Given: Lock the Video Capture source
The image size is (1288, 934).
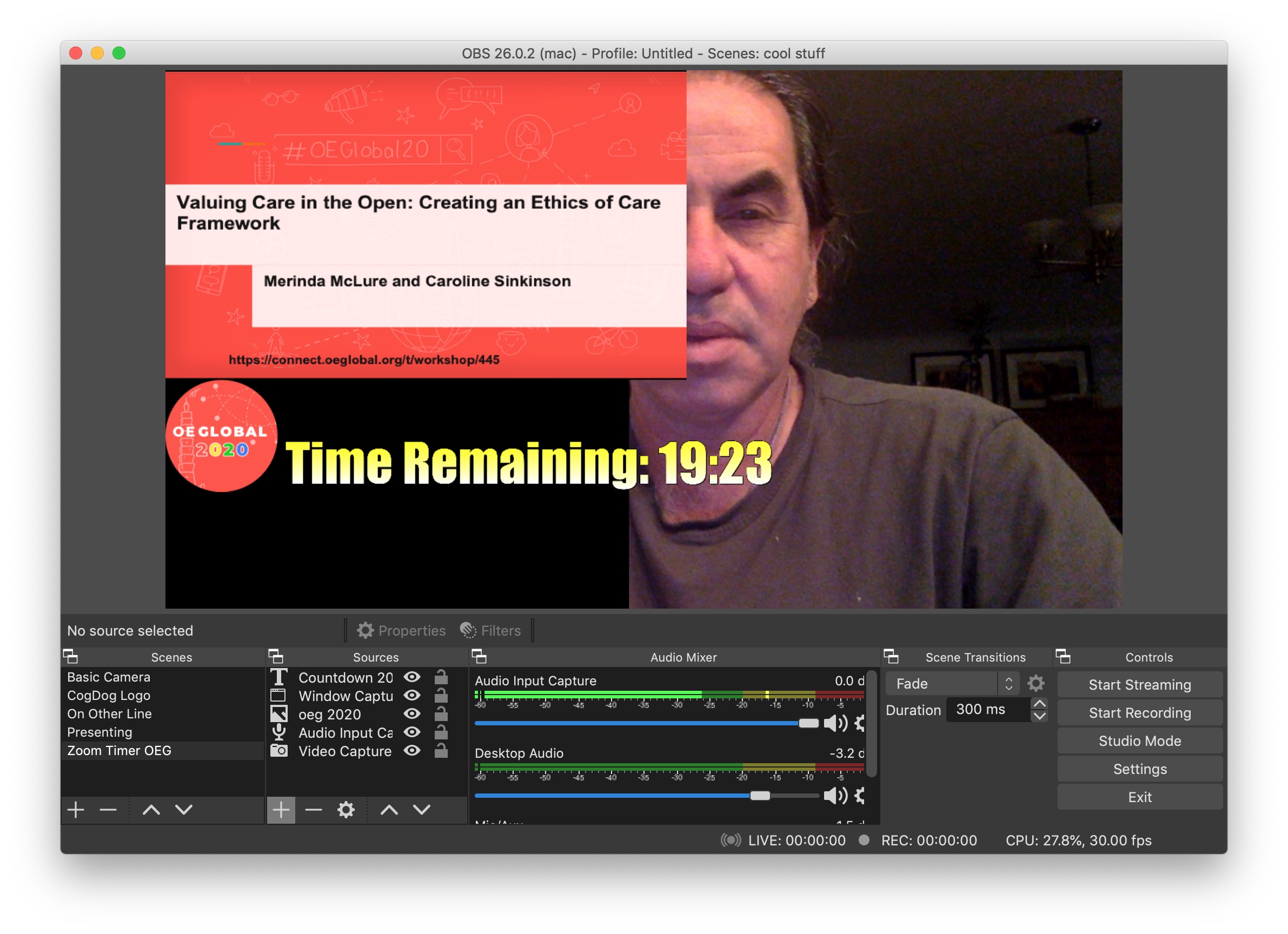Looking at the screenshot, I should pos(441,751).
